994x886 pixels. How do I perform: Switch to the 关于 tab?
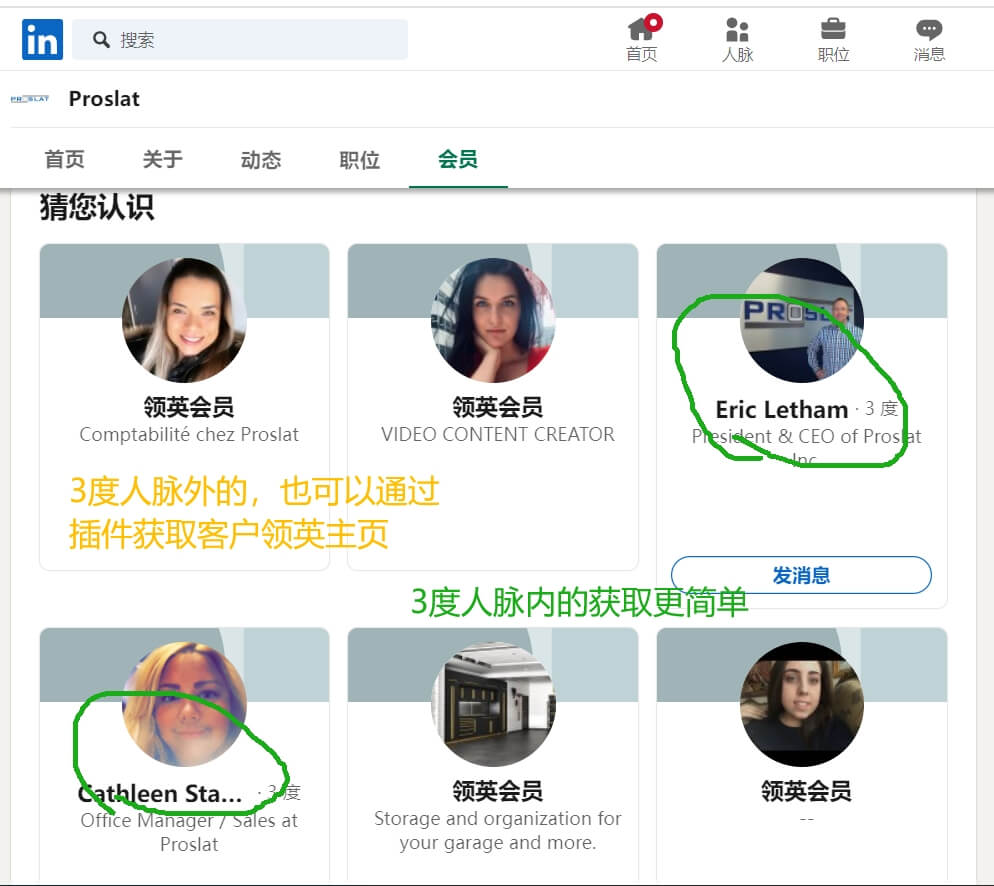(162, 159)
